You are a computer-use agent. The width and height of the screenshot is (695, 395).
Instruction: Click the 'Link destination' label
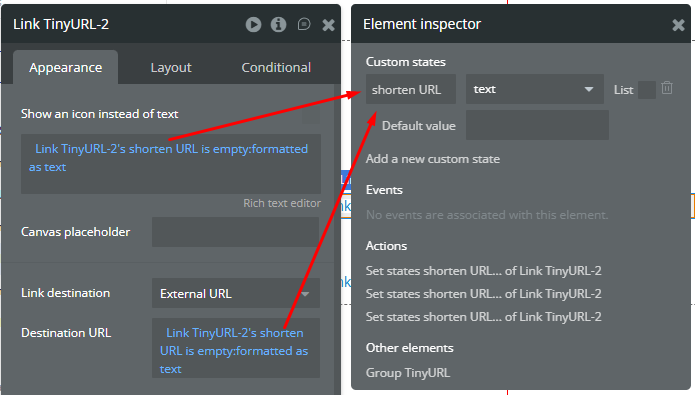click(66, 293)
